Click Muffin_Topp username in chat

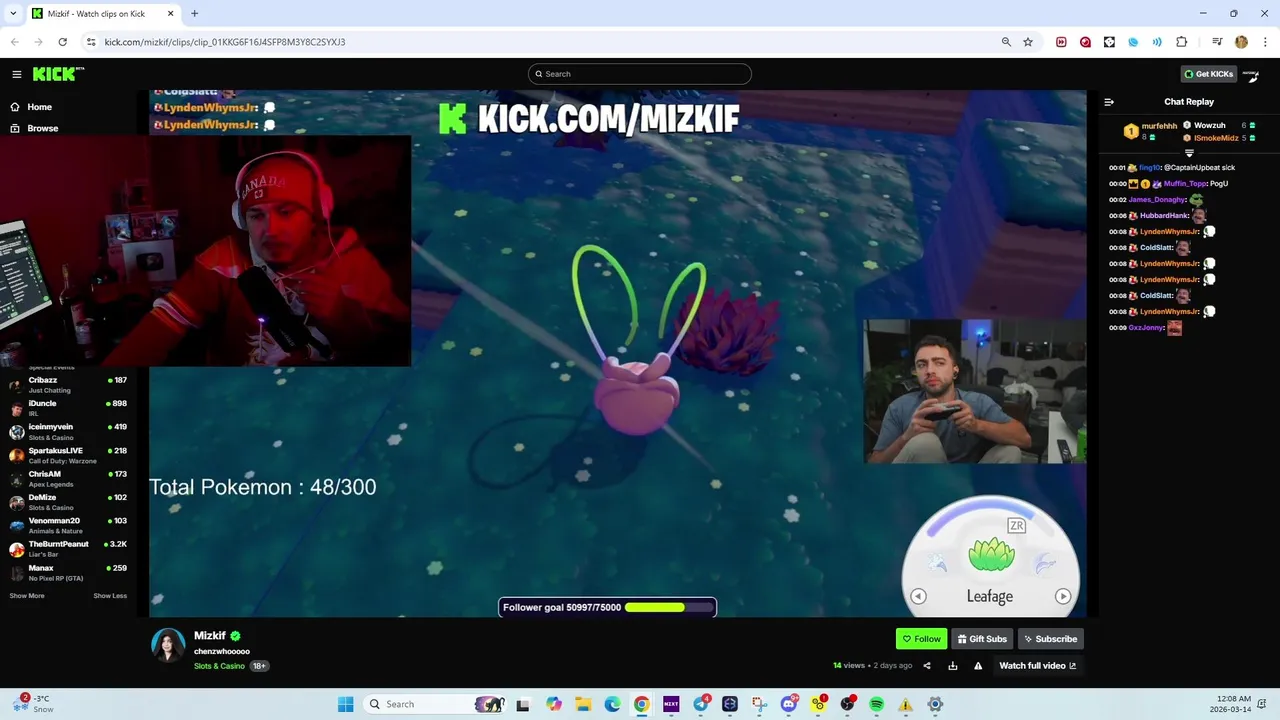(1186, 184)
